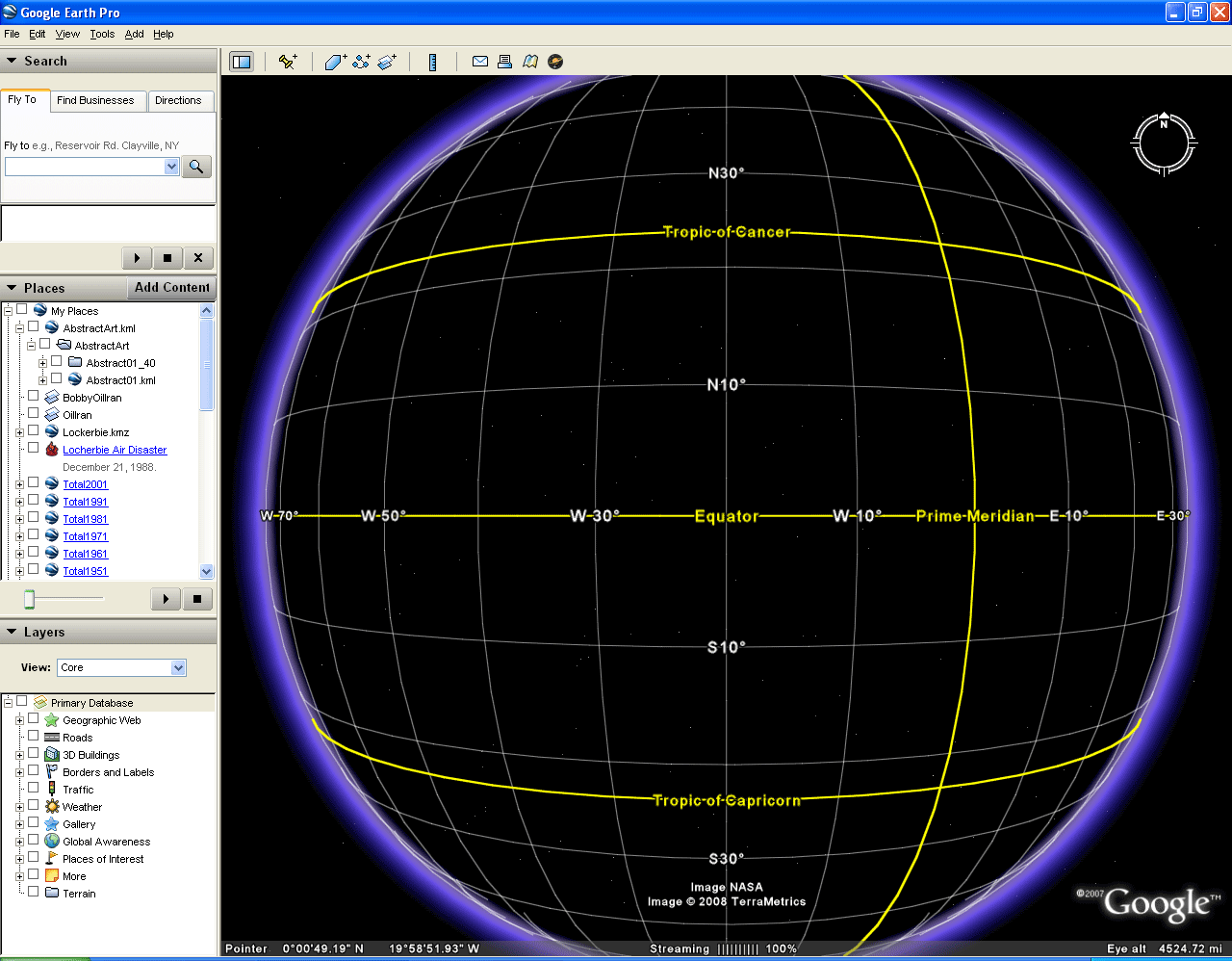The width and height of the screenshot is (1232, 961).
Task: Add a path from the toolbar
Action: [x=362, y=62]
